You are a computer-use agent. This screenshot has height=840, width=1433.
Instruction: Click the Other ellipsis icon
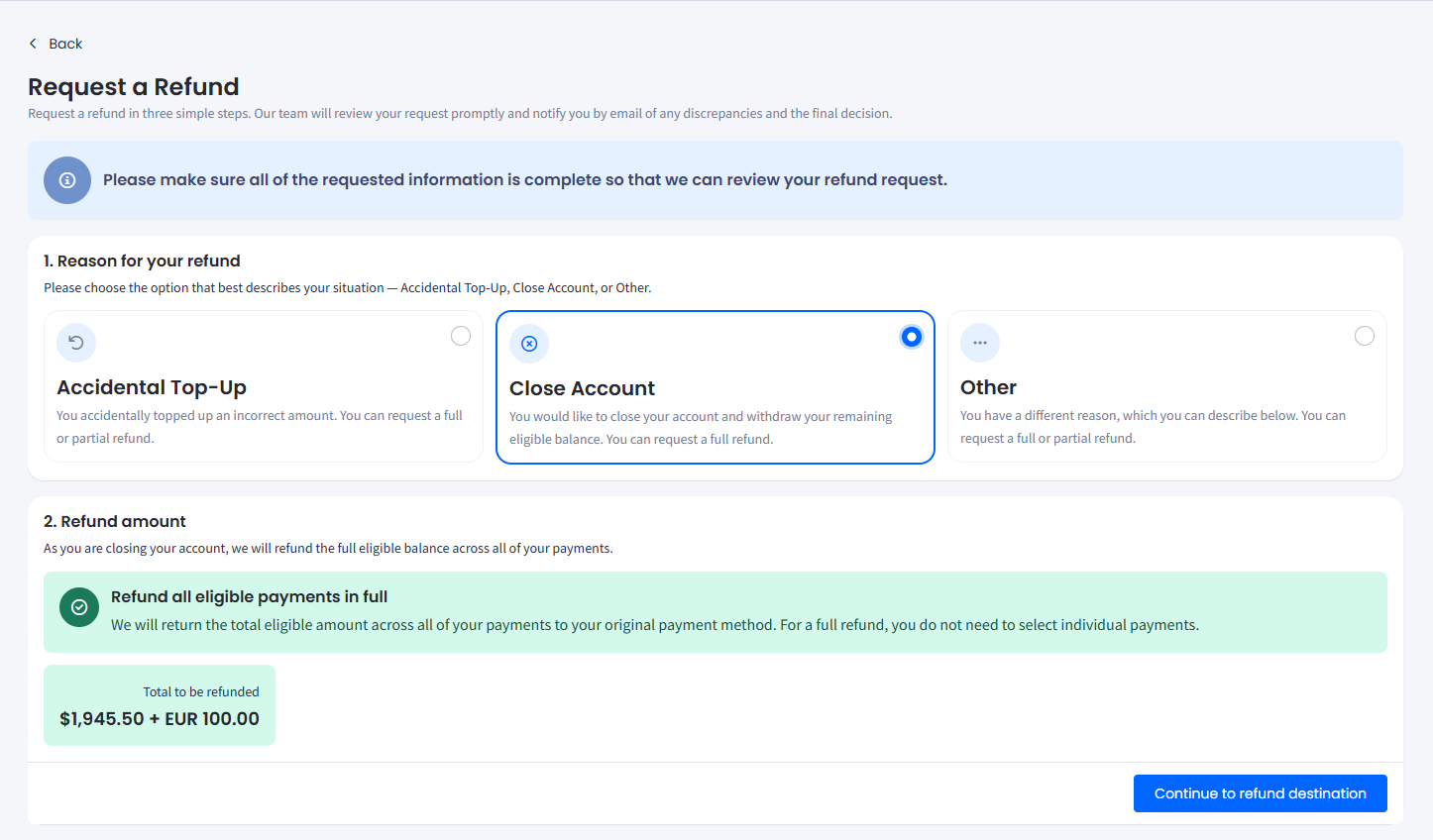(980, 343)
